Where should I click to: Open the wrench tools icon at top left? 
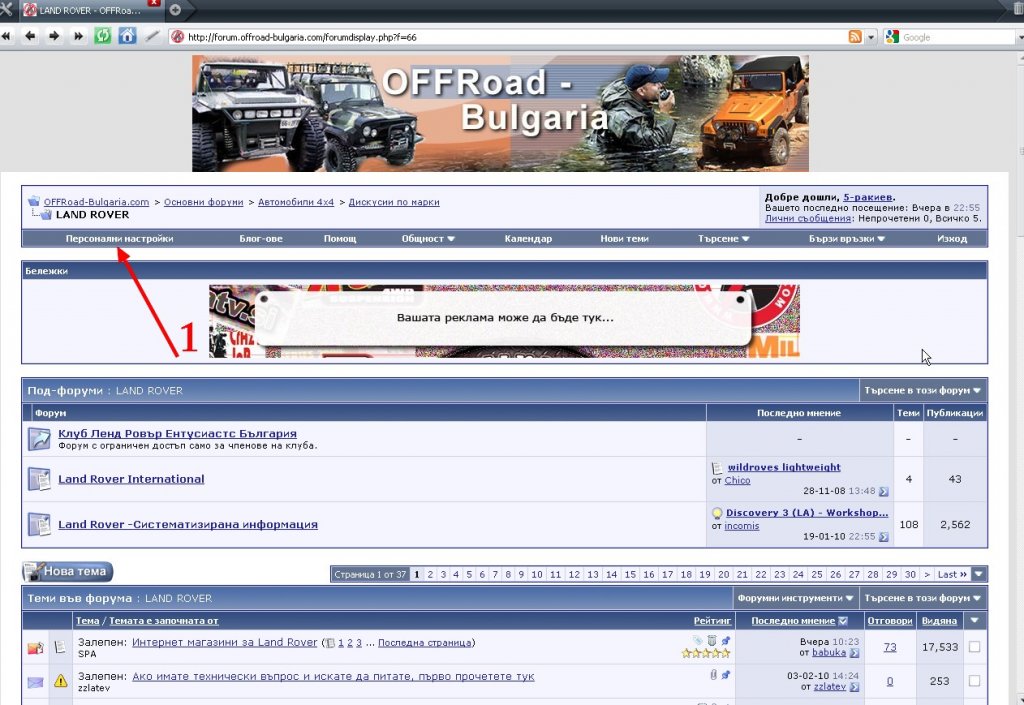point(6,10)
